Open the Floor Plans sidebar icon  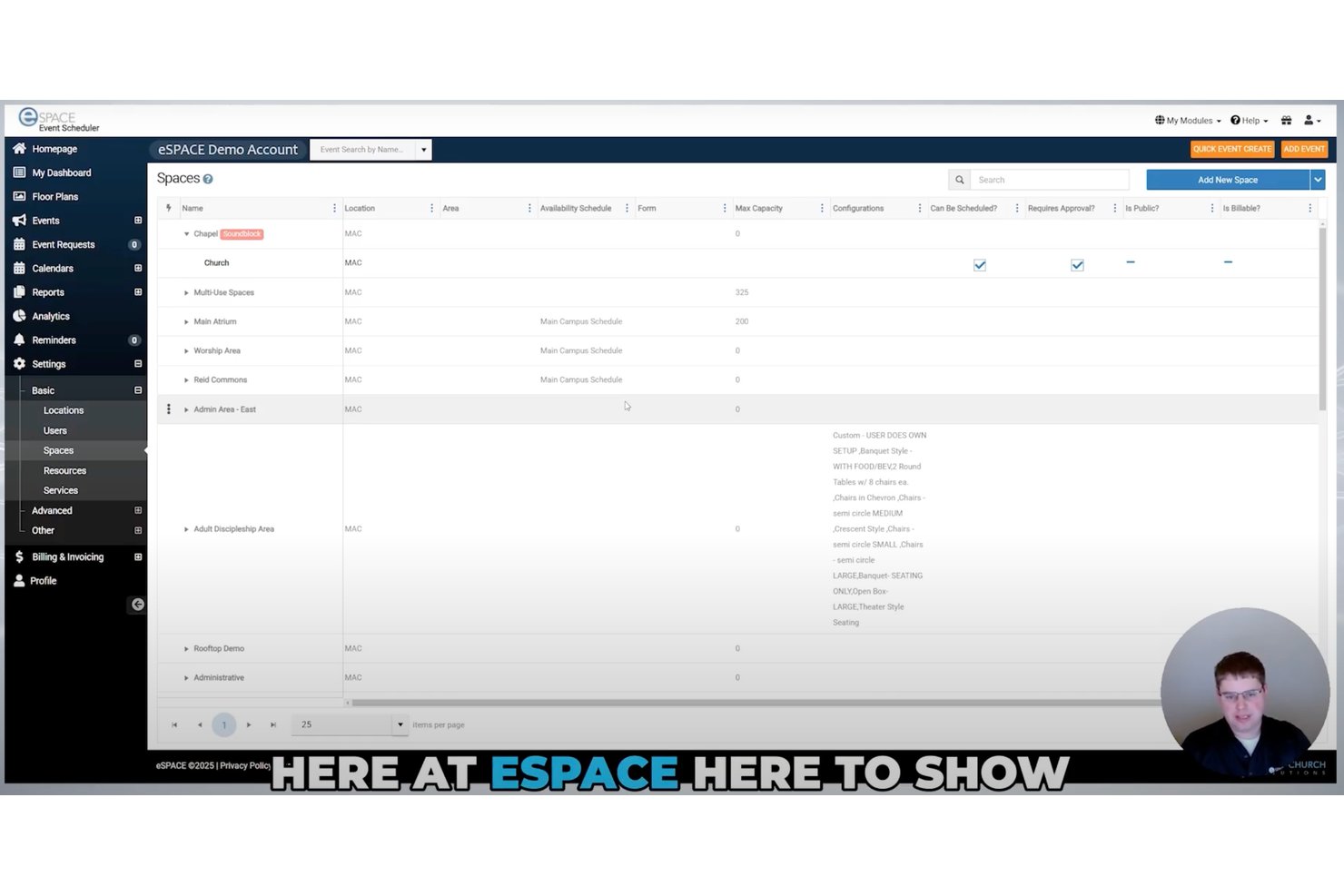(19, 196)
